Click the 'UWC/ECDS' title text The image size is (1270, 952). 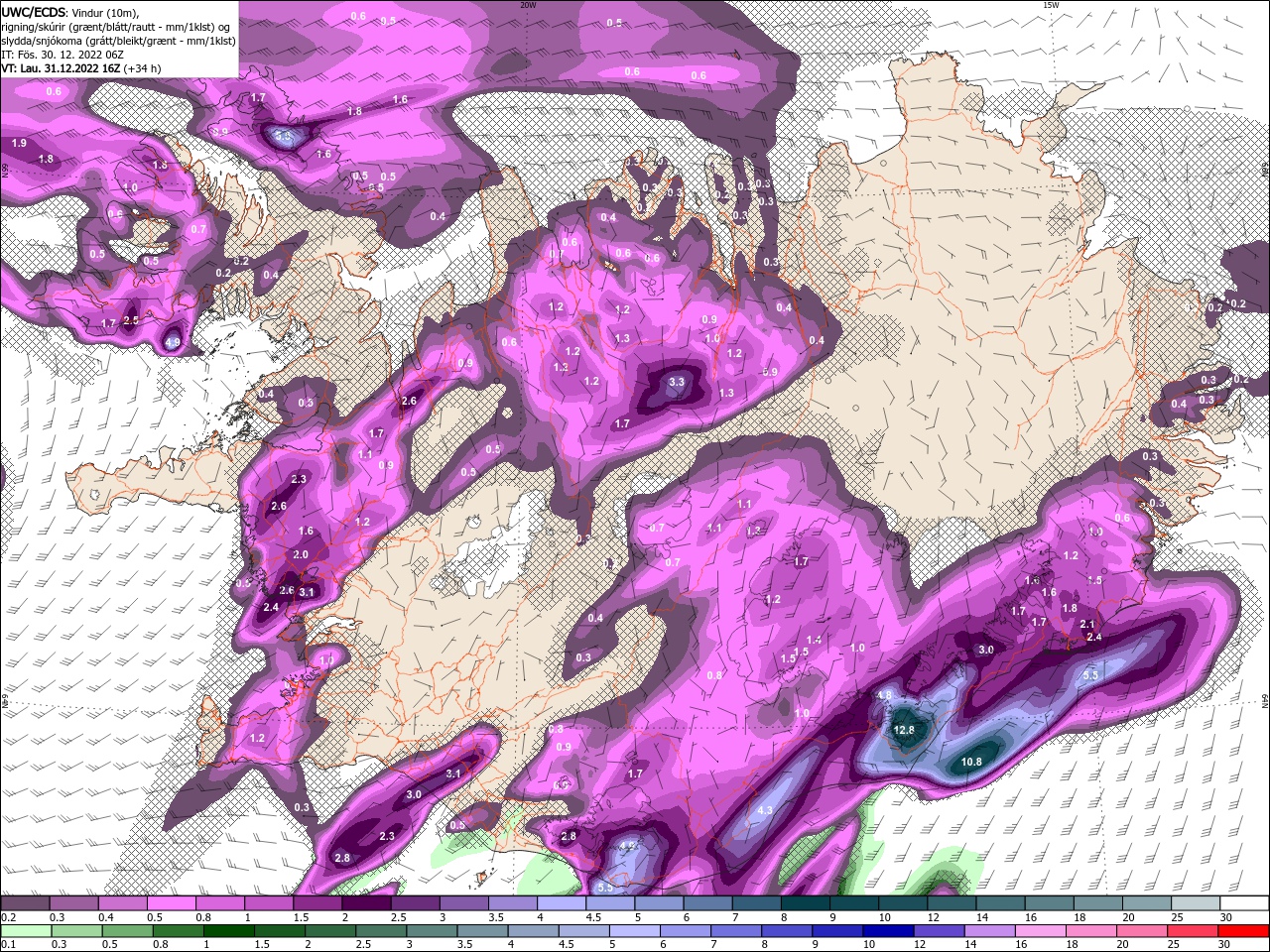pos(34,12)
